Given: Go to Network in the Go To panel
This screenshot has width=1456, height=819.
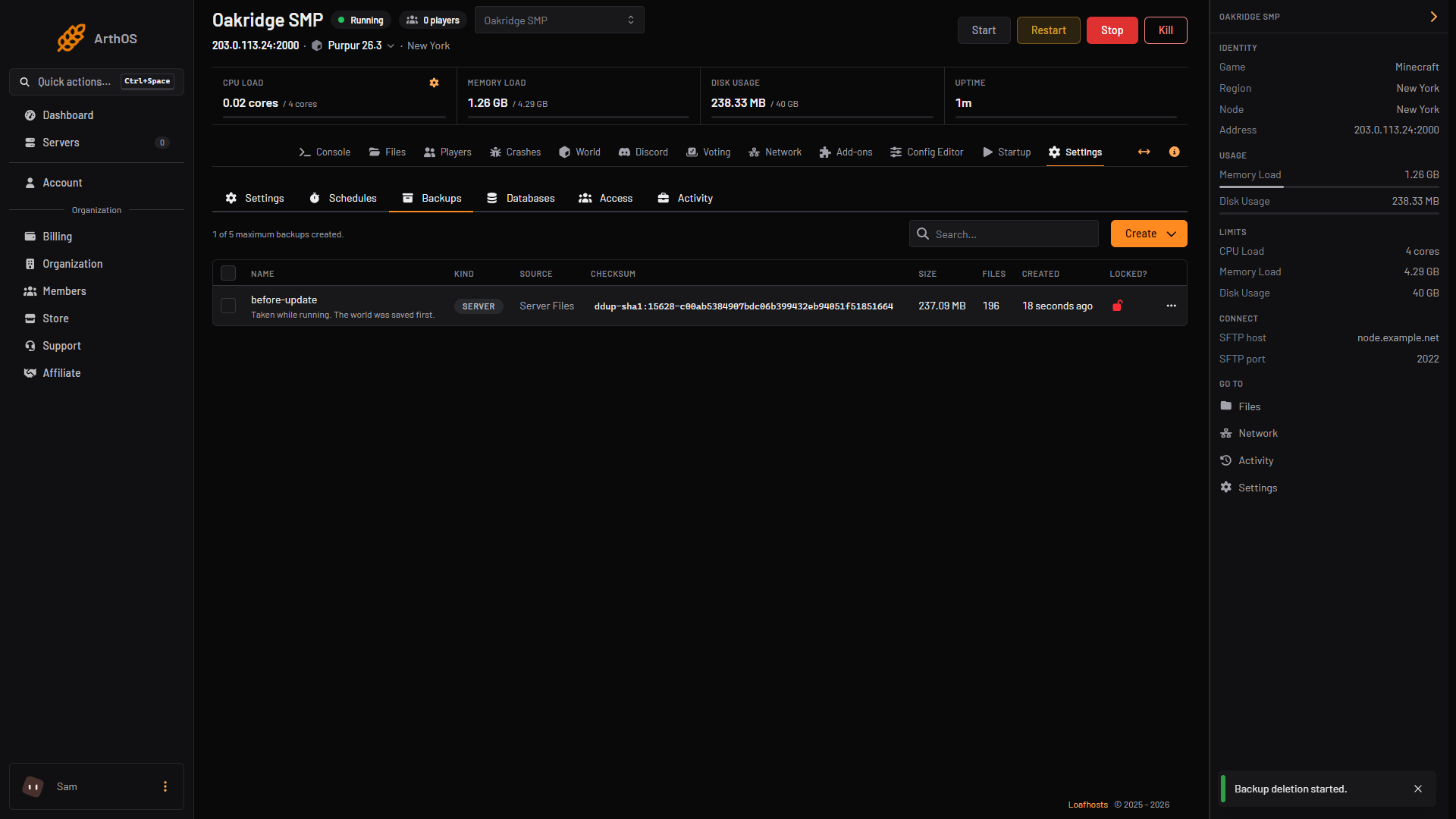Looking at the screenshot, I should (x=1248, y=433).
